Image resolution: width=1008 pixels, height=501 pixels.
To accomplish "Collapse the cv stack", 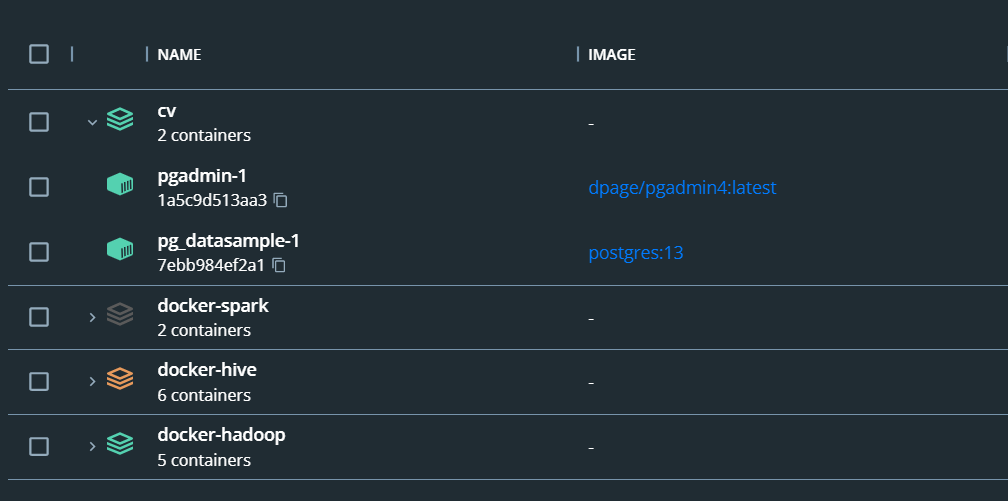I will pos(92,122).
